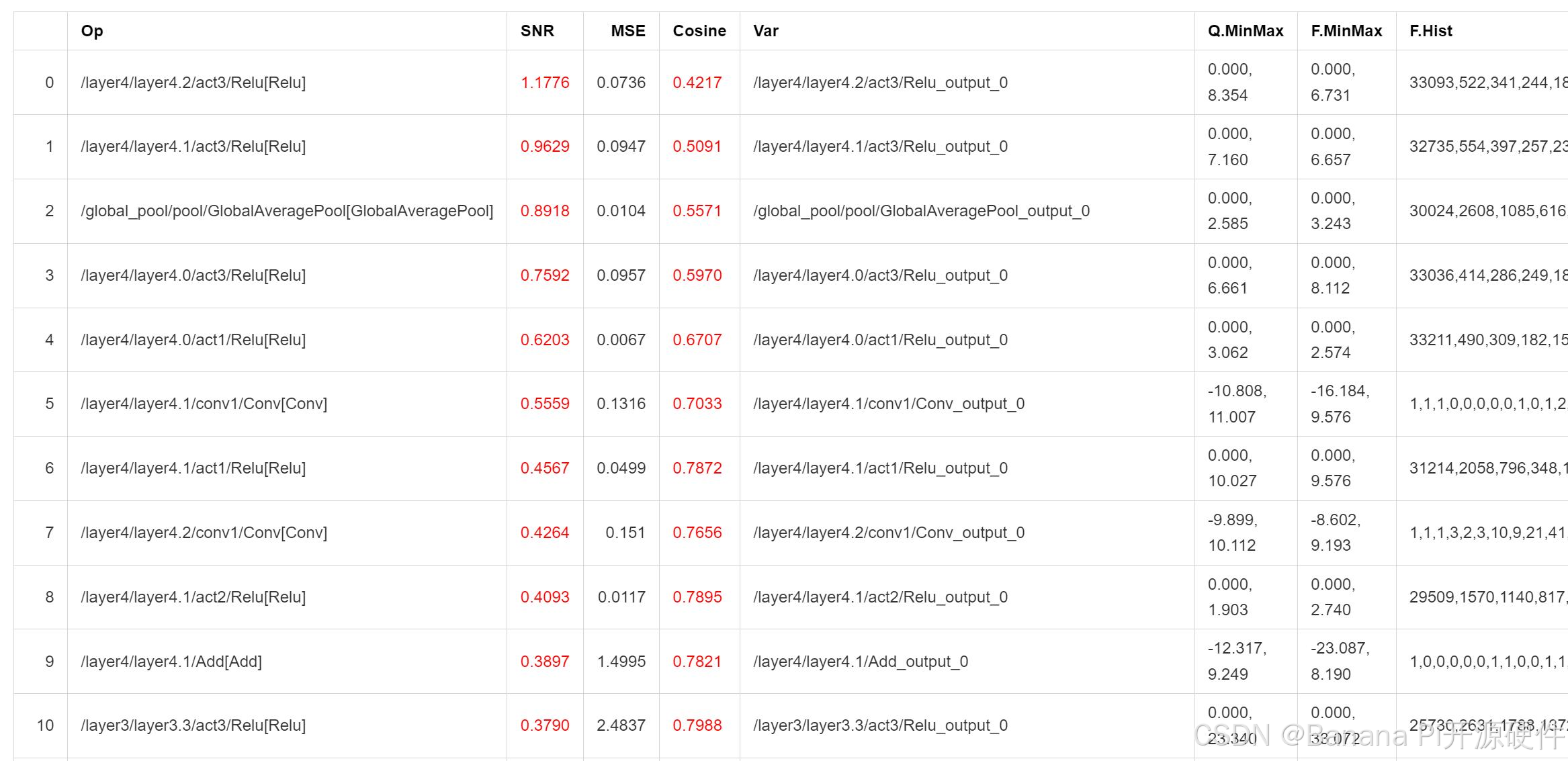1568x761 pixels.
Task: Click MSE value 1.4995
Action: point(621,662)
